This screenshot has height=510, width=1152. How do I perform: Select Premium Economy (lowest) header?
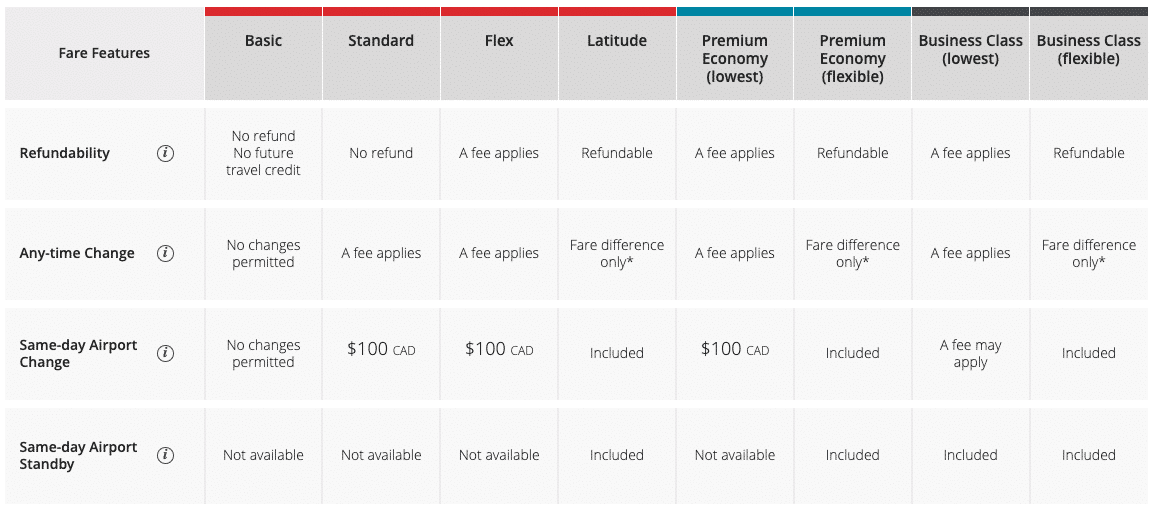735,58
